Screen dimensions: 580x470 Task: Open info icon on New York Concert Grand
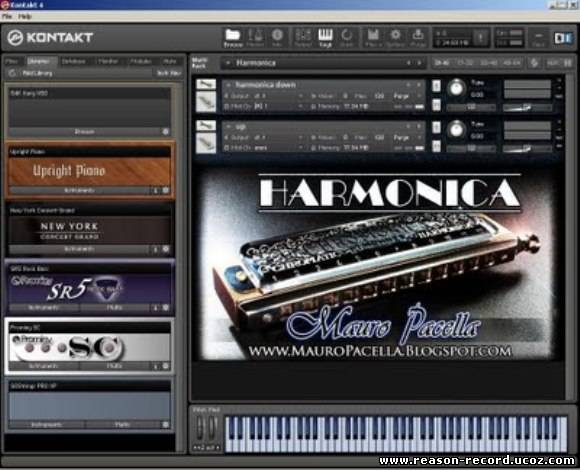point(156,249)
